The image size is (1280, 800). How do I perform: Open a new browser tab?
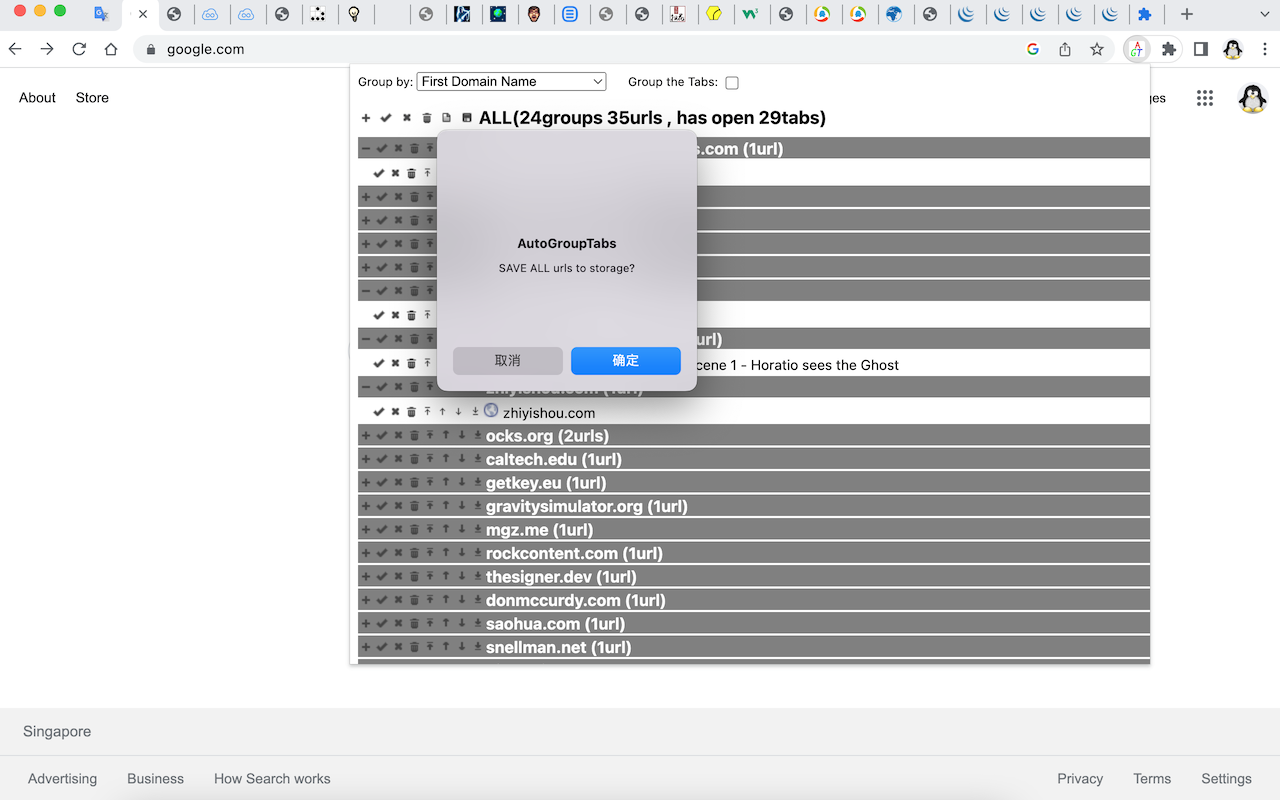tap(1186, 14)
